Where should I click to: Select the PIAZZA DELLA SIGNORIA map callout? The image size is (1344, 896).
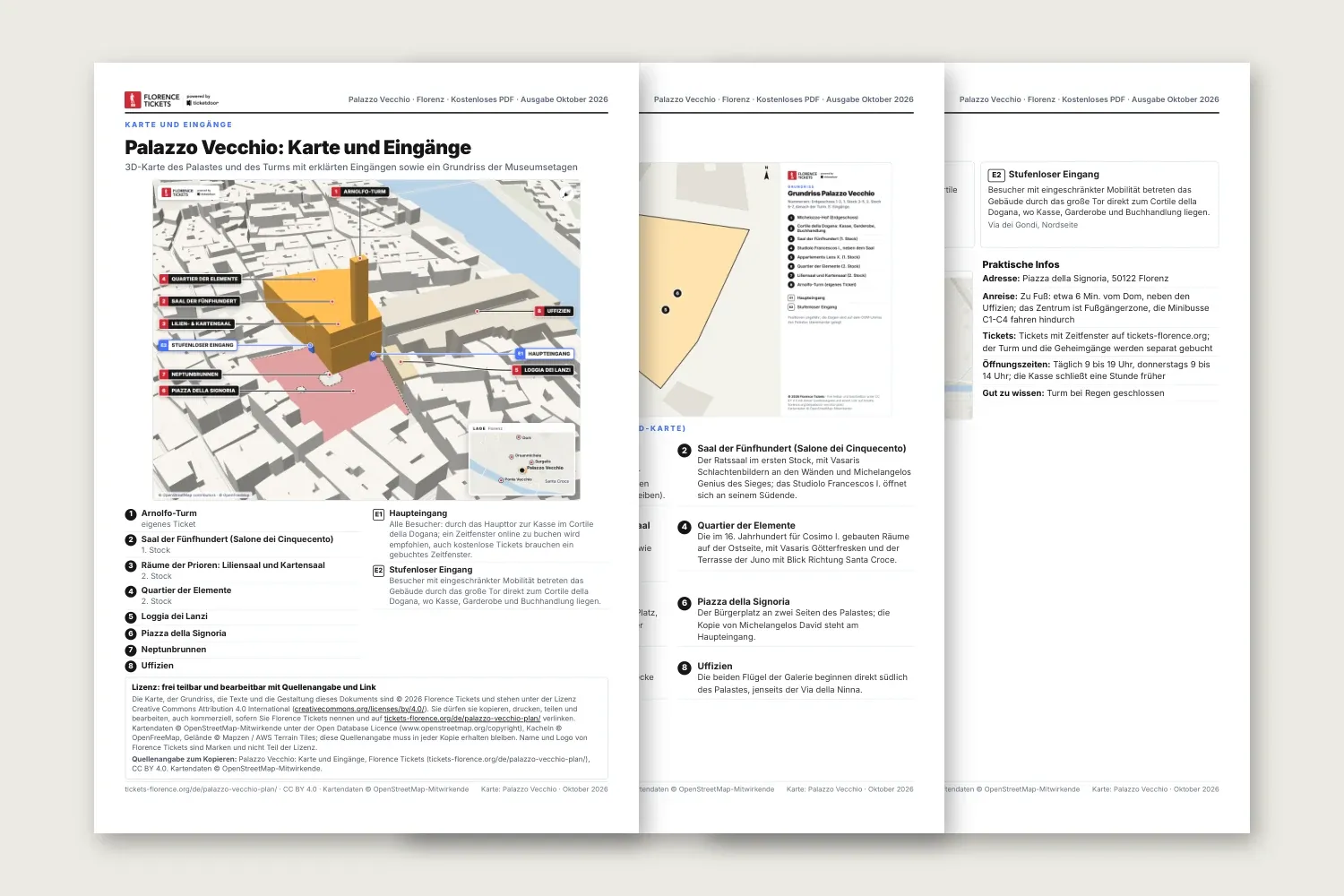[x=198, y=391]
